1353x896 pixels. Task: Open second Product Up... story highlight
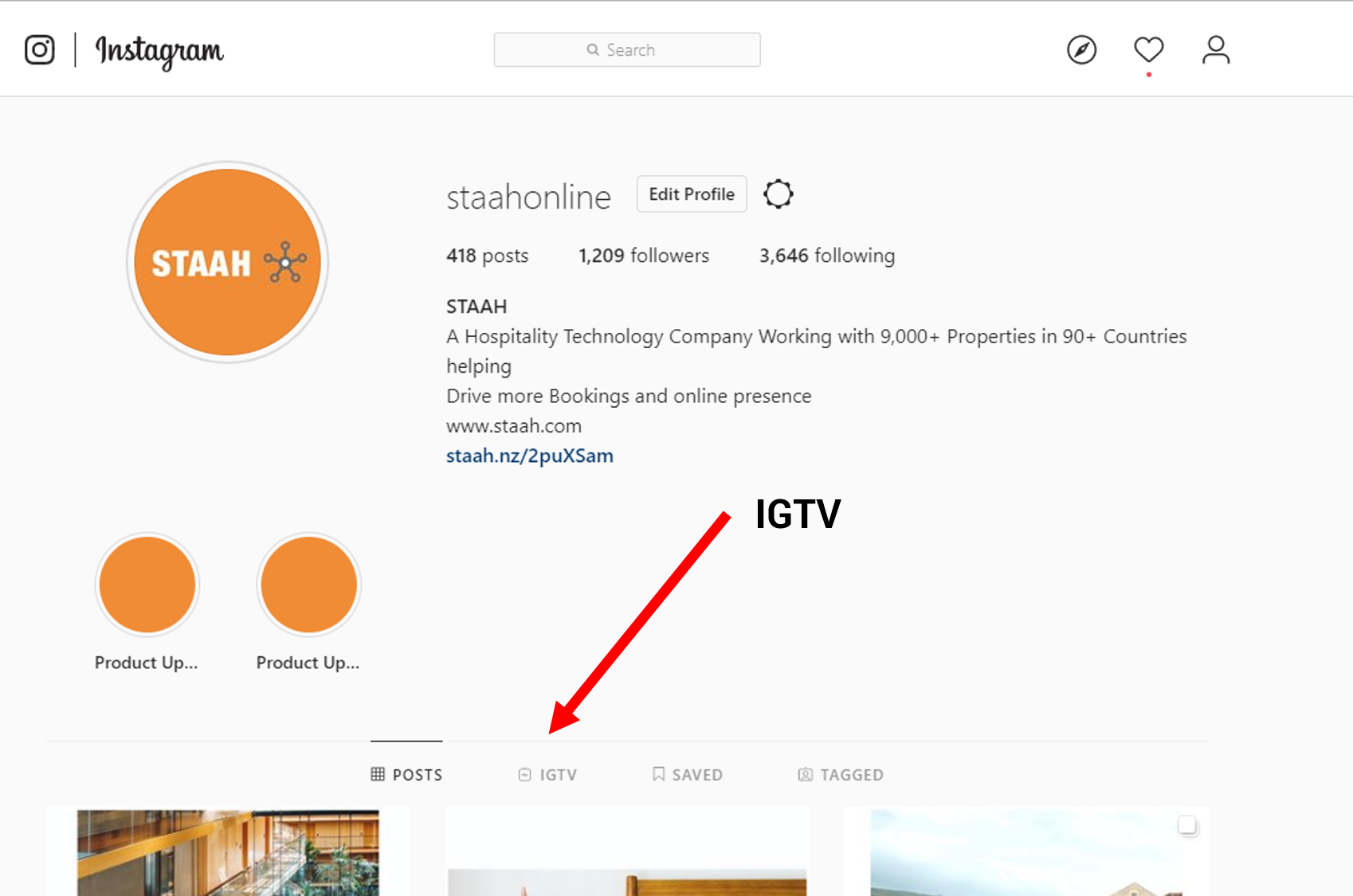[x=308, y=585]
